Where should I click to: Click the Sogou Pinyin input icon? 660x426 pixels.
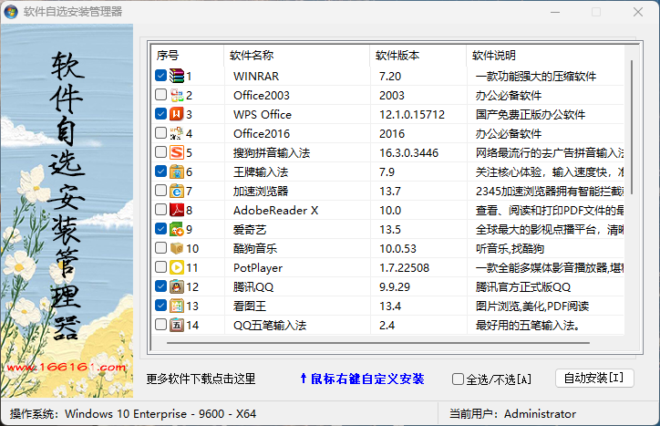click(177, 153)
